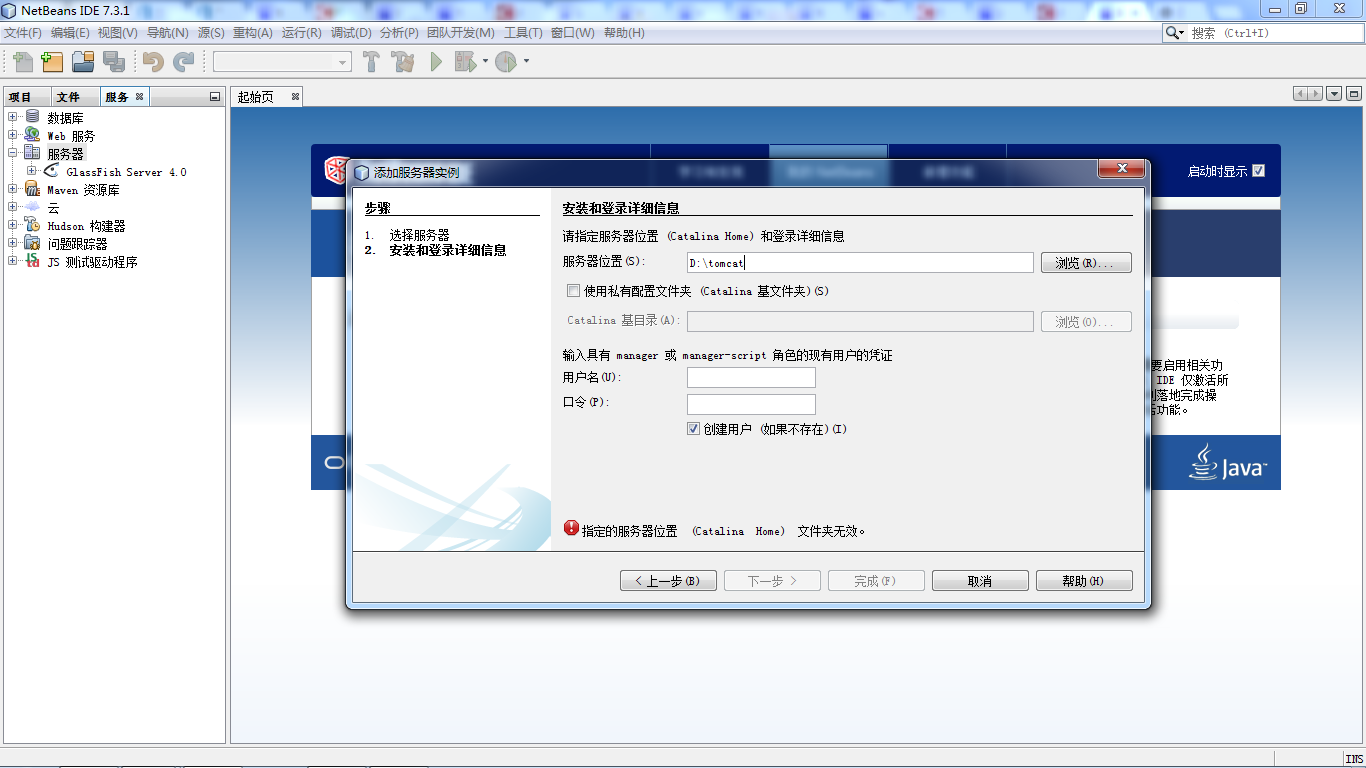
Task: Expand the 数据库 tree node
Action: [13, 117]
